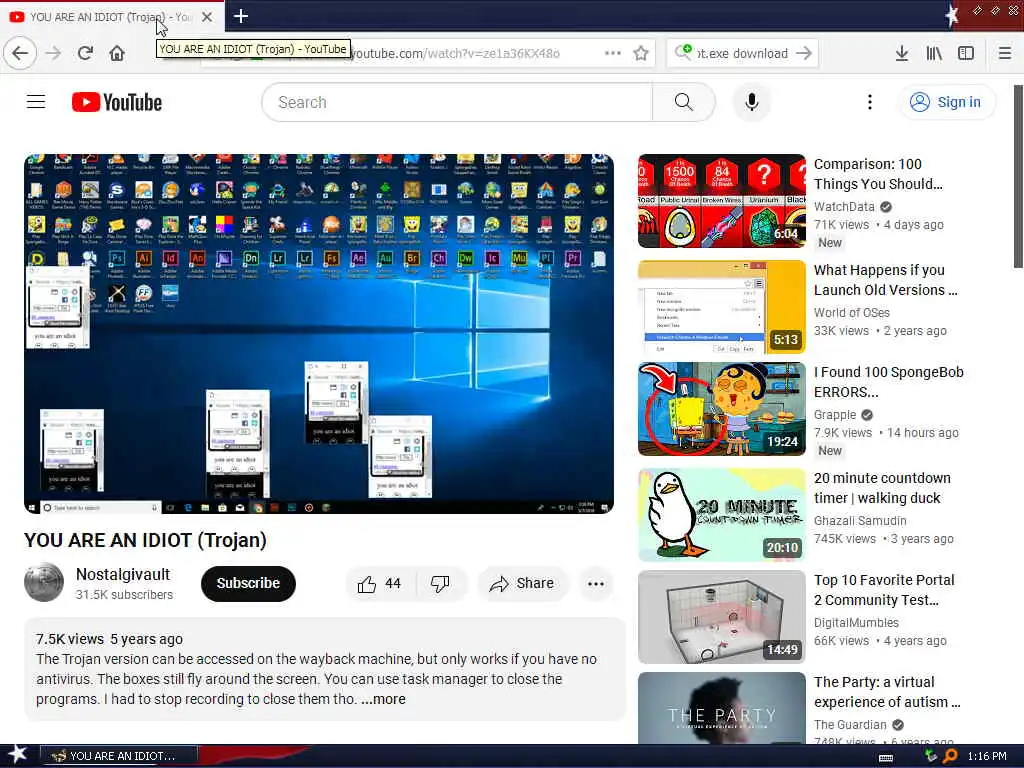1024x768 pixels.
Task: Open the page actions three-dot menu in address bar
Action: (613, 53)
